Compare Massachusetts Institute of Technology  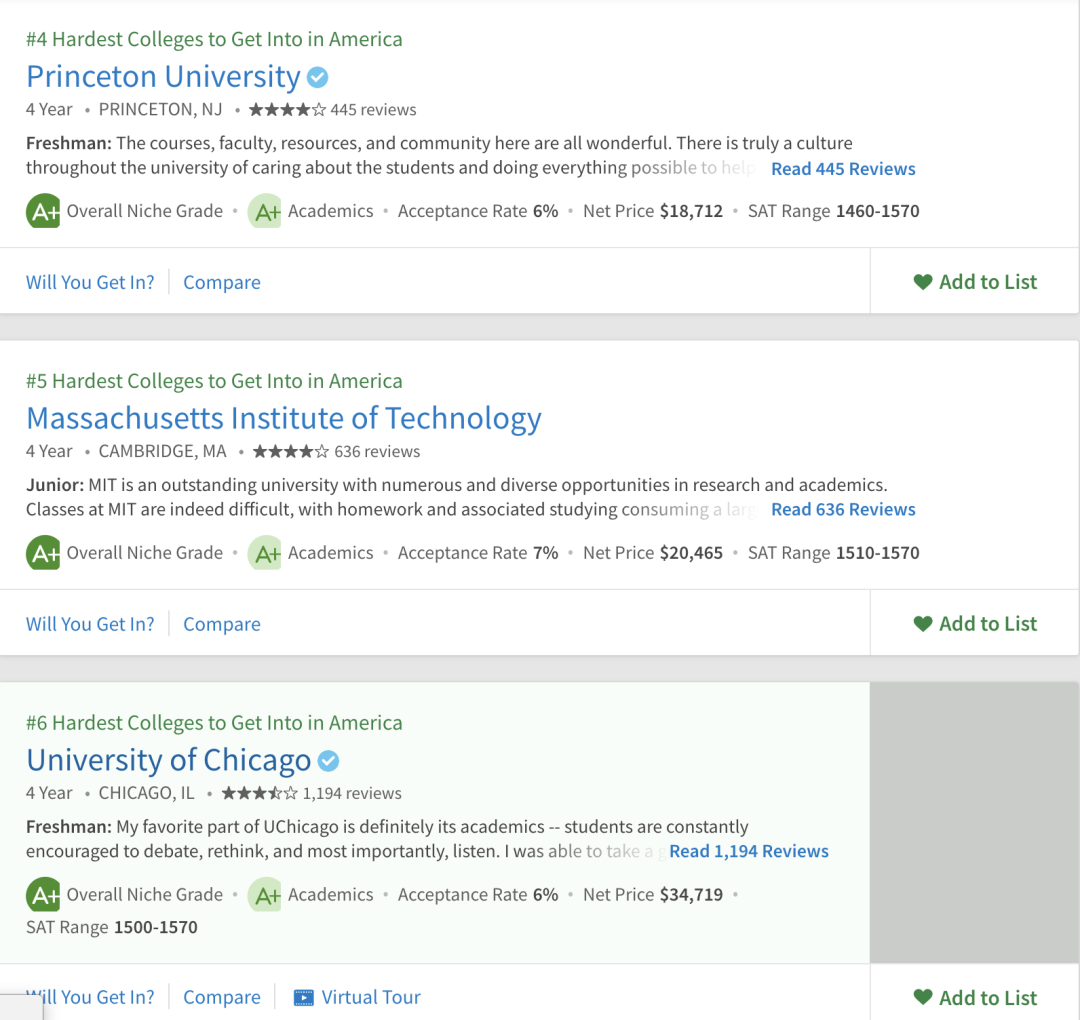coord(221,624)
